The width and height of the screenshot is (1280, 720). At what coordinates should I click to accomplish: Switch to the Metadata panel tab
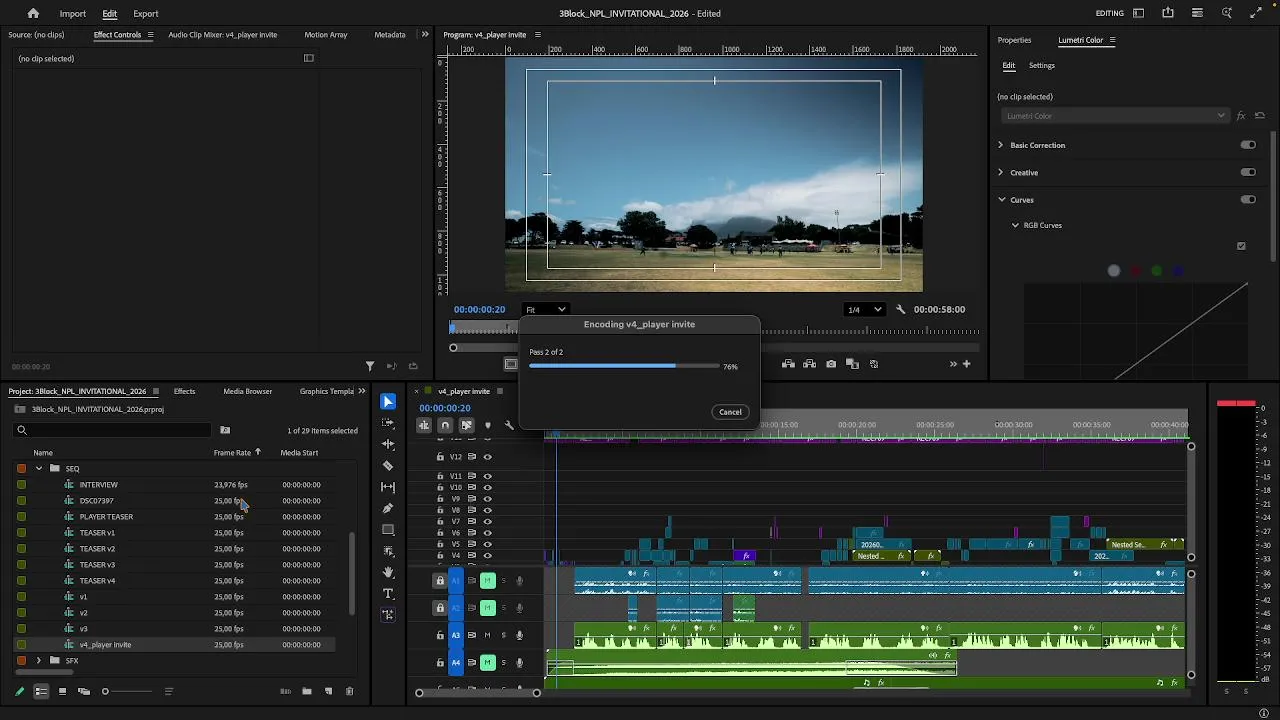point(390,35)
